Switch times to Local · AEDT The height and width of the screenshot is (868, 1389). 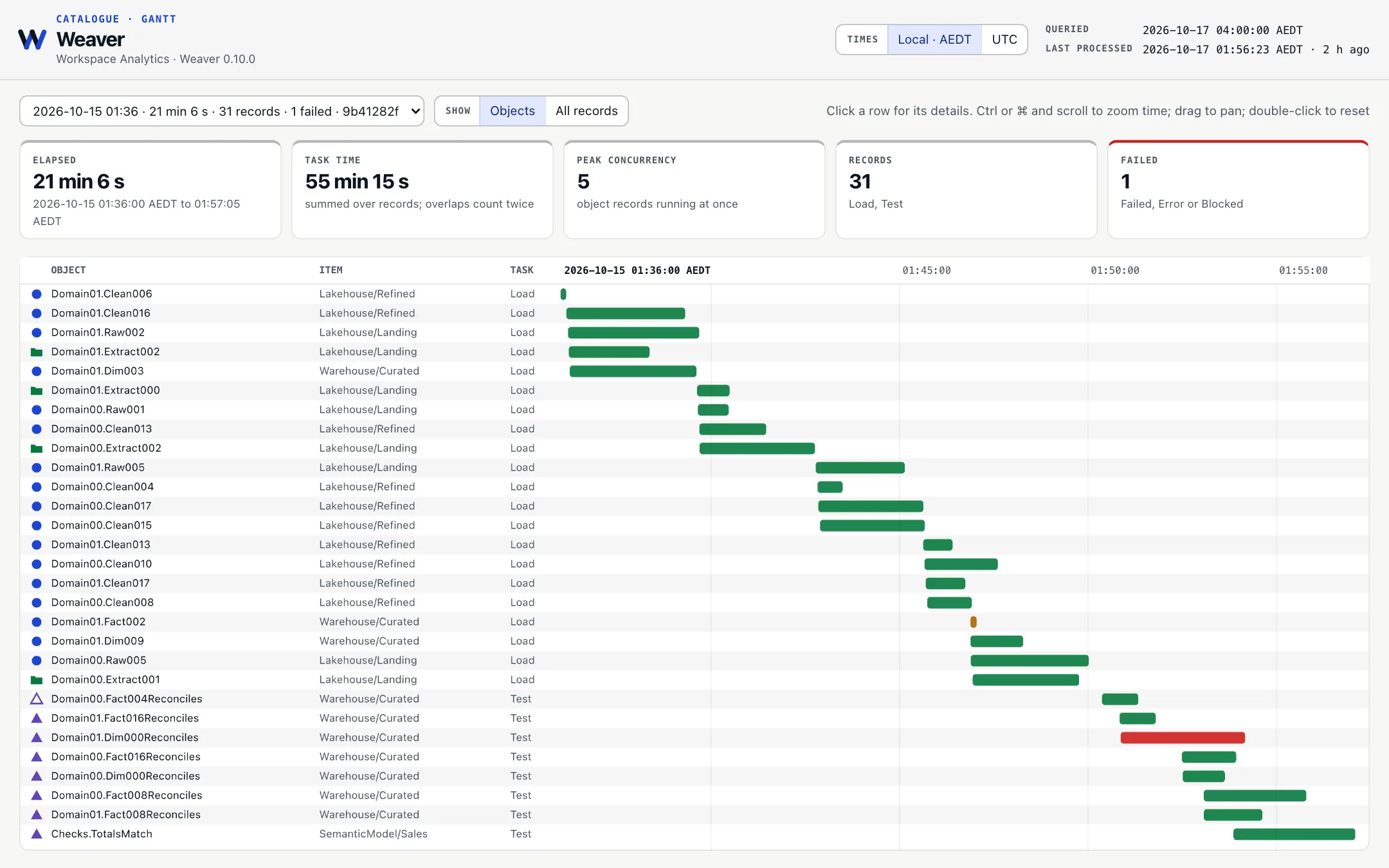tap(934, 39)
